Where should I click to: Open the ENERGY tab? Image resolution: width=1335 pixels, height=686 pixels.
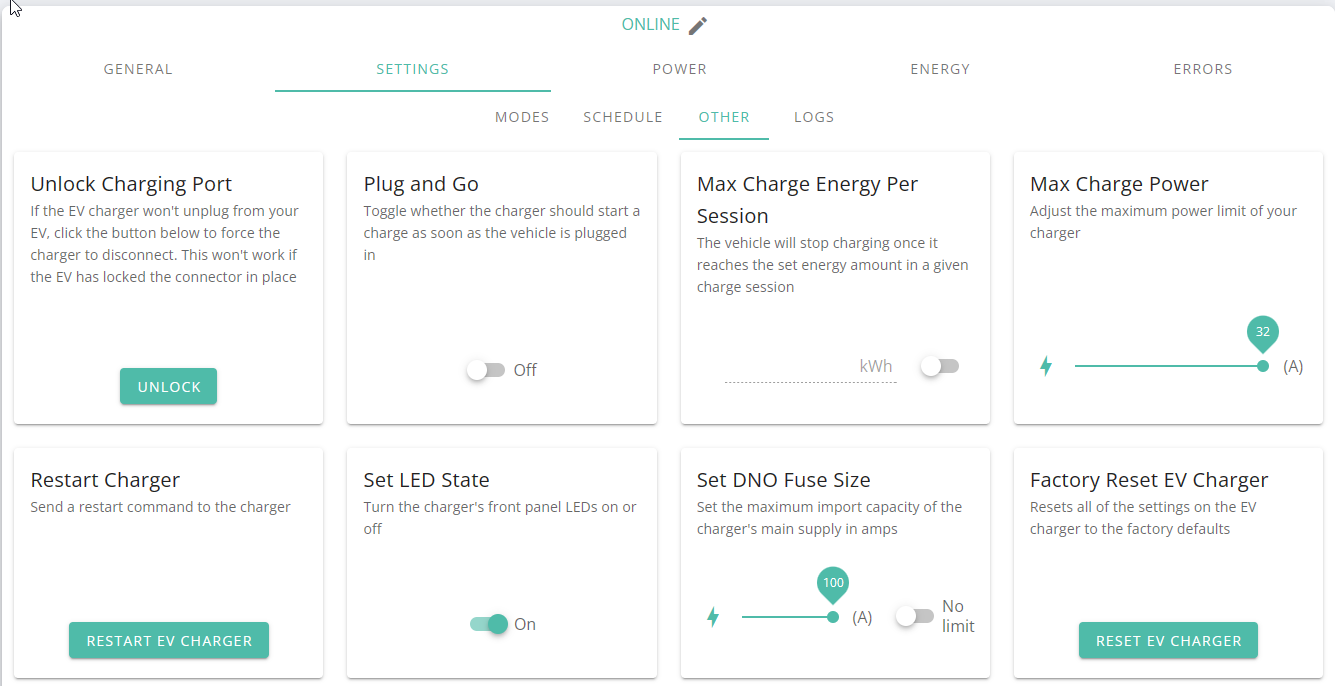tap(940, 69)
